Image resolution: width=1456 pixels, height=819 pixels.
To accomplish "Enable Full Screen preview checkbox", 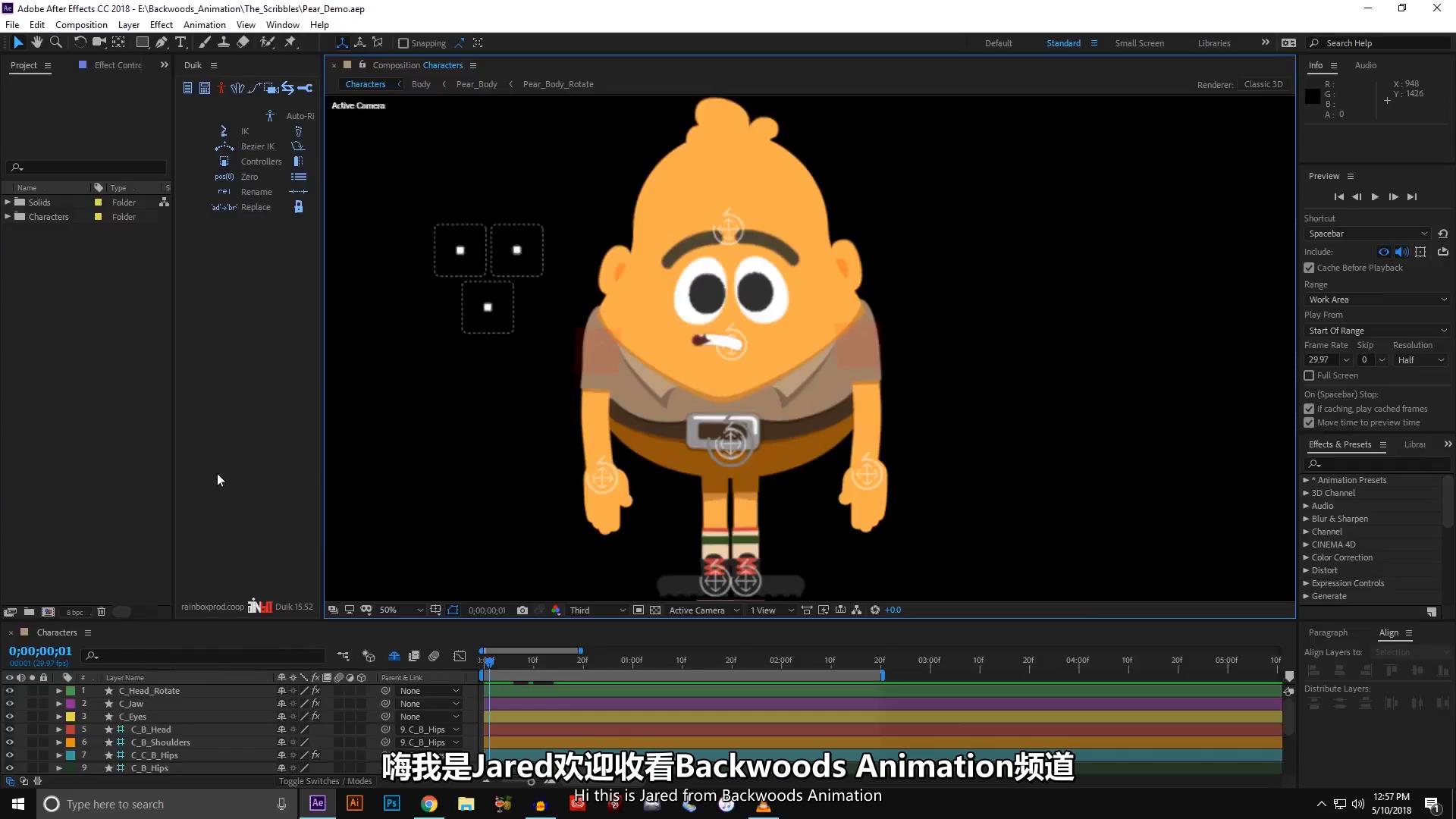I will coord(1309,375).
